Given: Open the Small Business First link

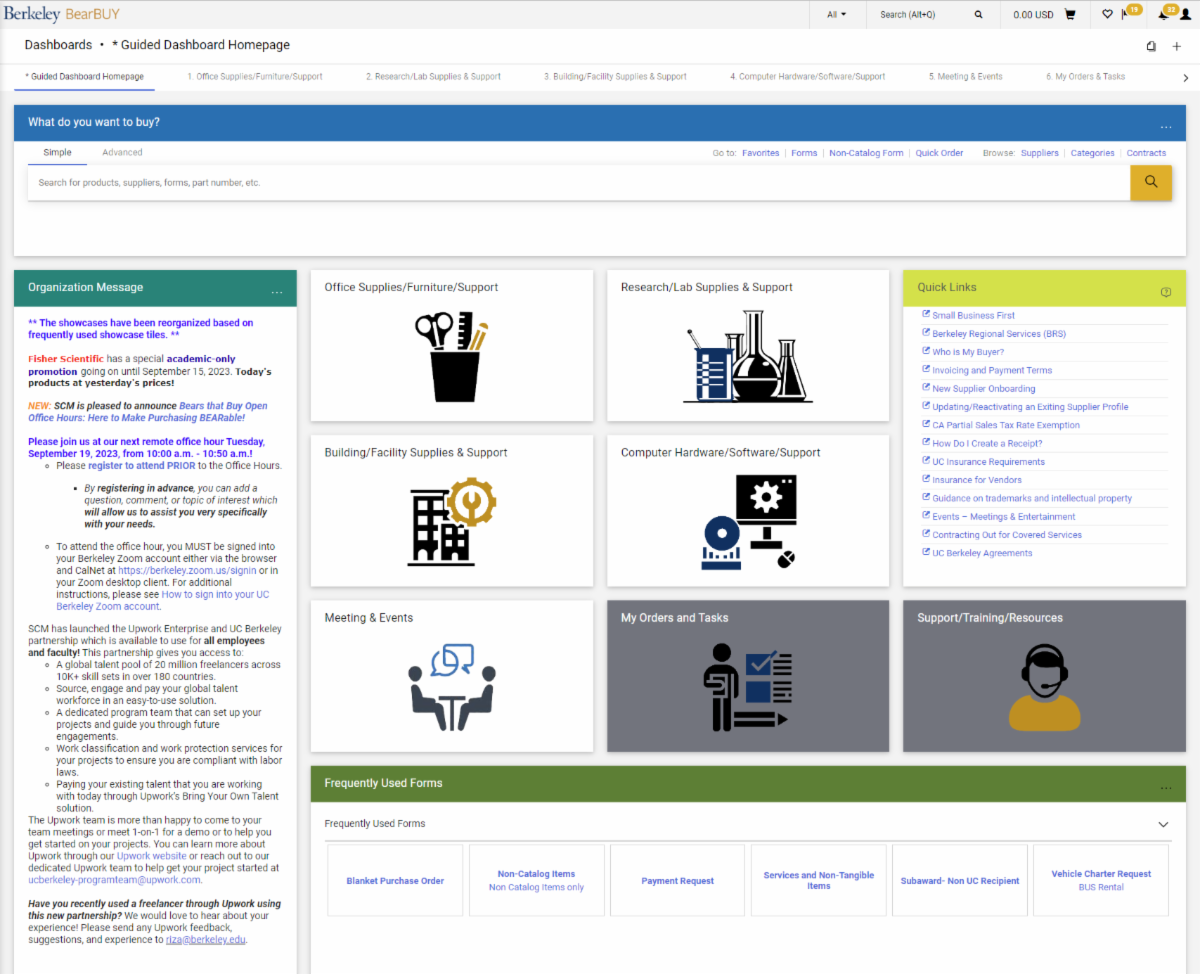Looking at the screenshot, I should [x=973, y=315].
